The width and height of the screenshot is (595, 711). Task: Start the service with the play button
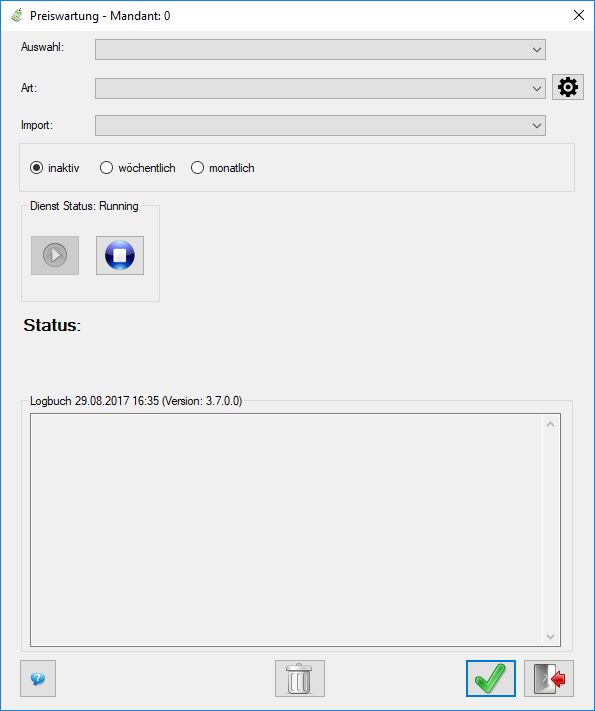pos(55,255)
